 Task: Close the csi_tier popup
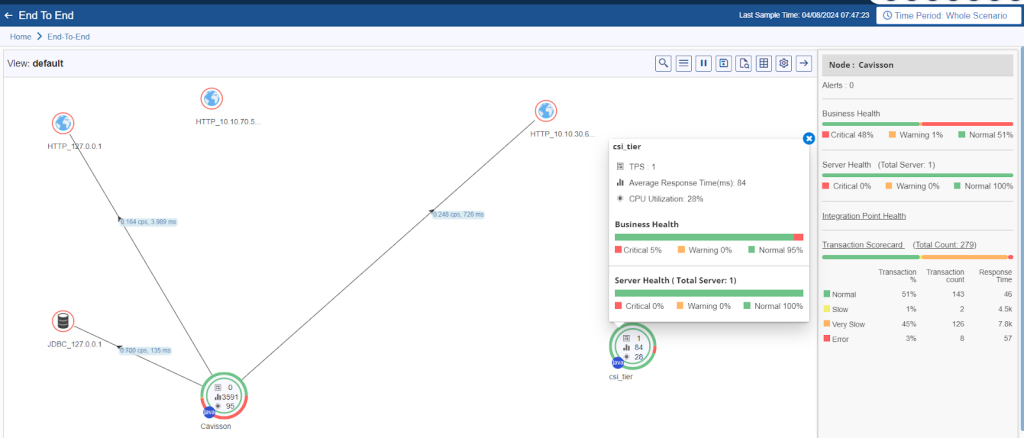coord(808,139)
